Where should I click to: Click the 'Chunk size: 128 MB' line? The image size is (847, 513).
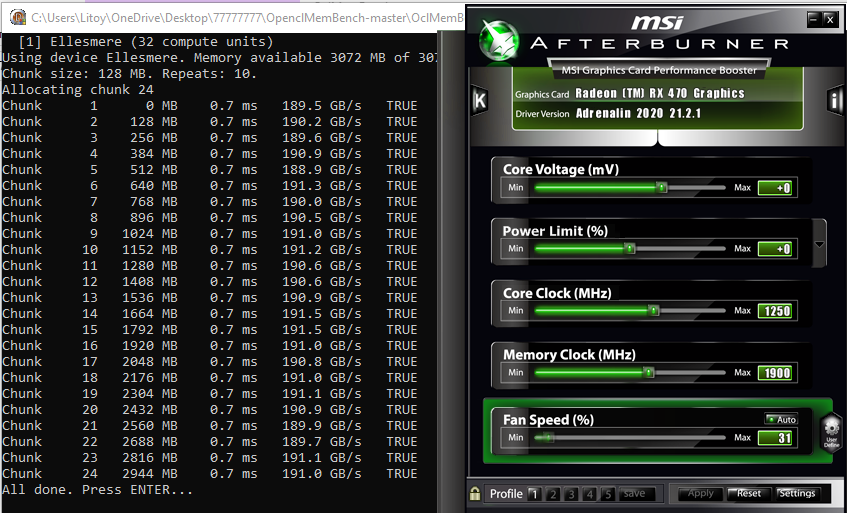(130, 73)
